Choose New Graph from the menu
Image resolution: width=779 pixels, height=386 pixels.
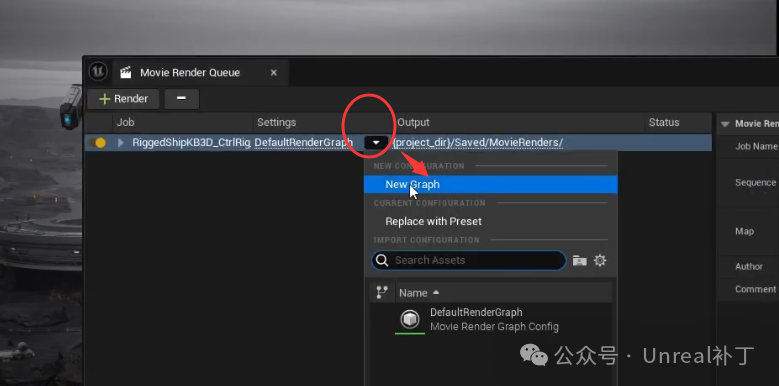[490, 184]
